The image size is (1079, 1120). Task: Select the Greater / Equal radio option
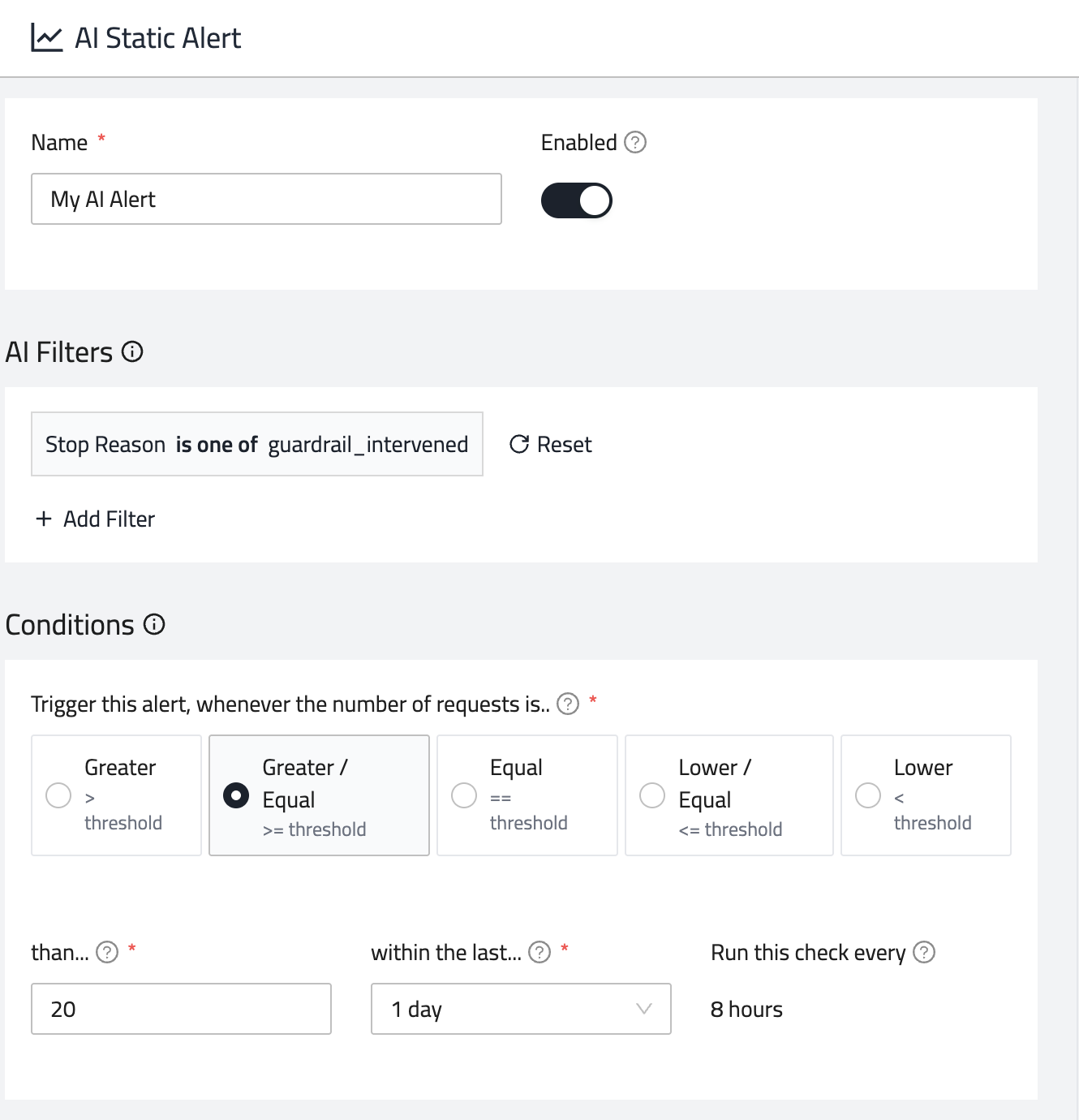click(x=236, y=795)
